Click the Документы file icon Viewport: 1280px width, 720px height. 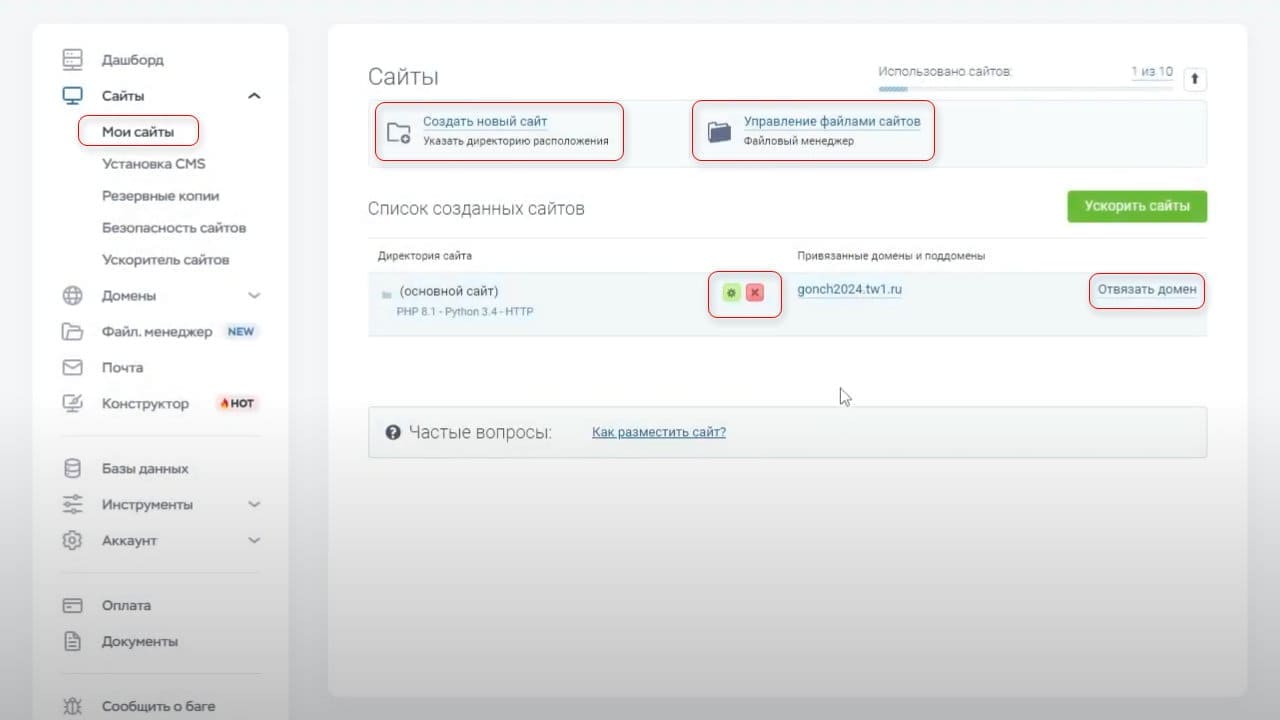(x=72, y=641)
